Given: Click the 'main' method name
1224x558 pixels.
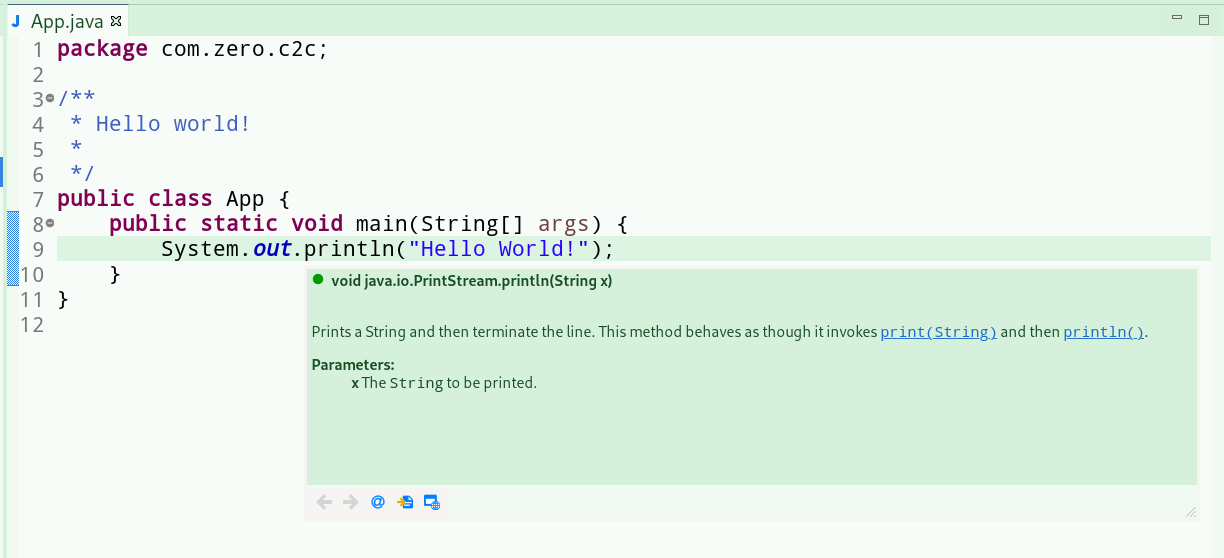Looking at the screenshot, I should click(382, 224).
